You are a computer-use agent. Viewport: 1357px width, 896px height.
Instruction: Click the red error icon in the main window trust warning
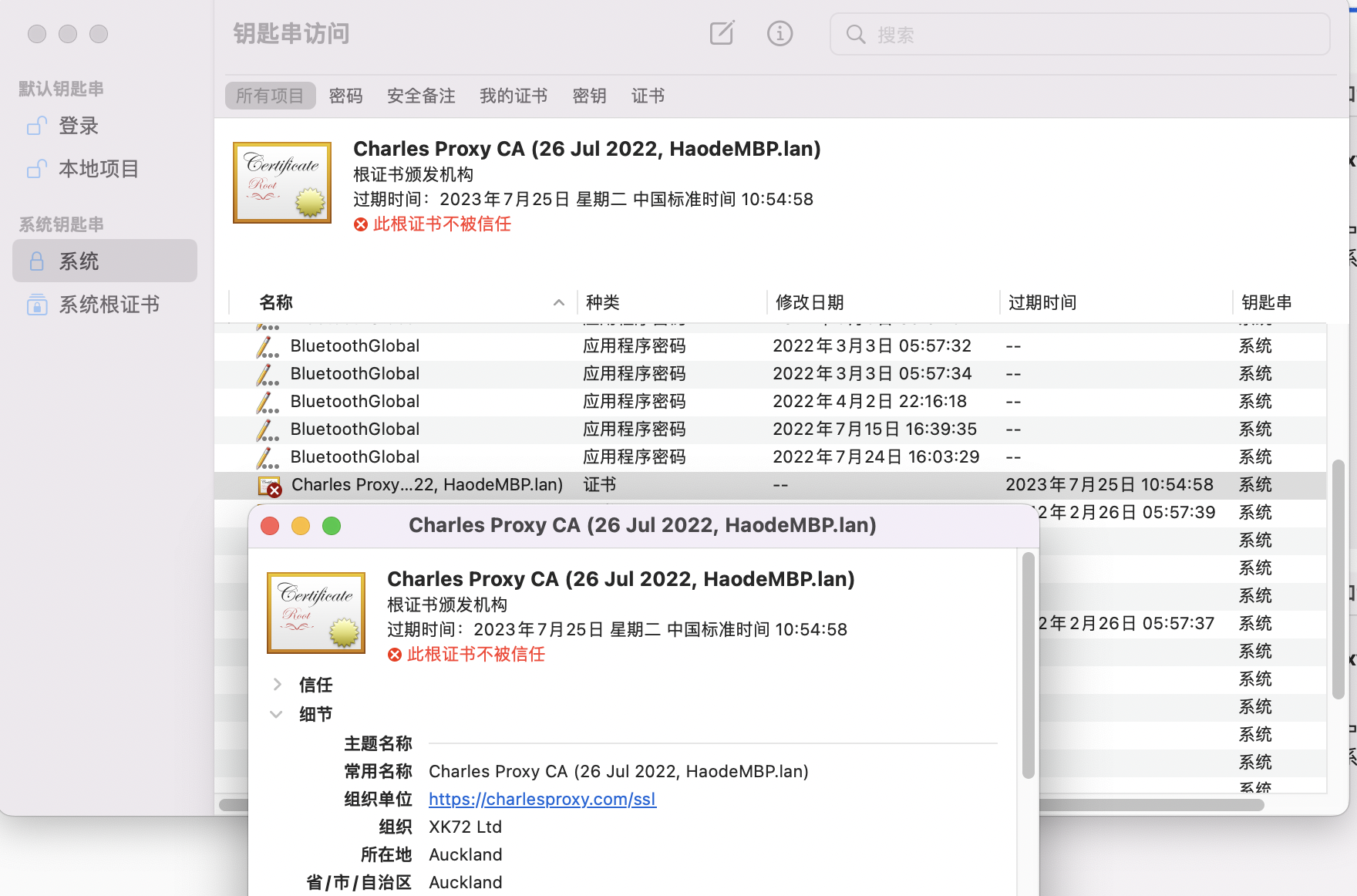tap(361, 224)
